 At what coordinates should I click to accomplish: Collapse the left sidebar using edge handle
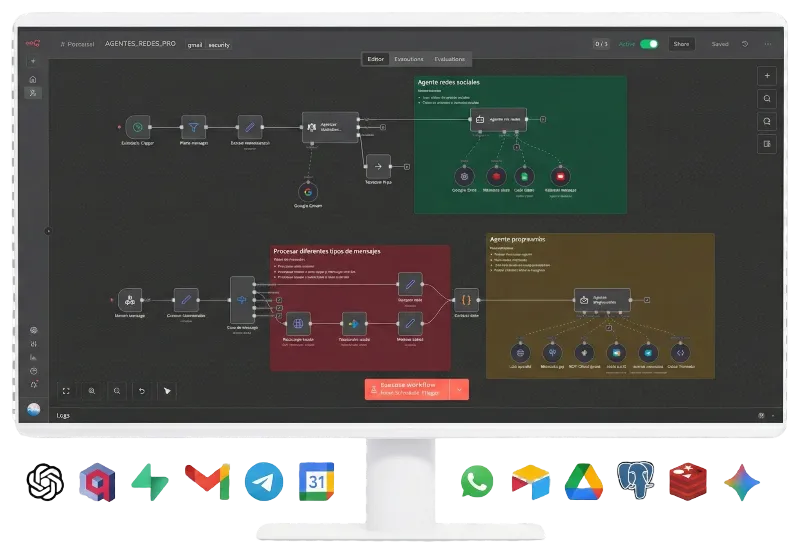(x=48, y=231)
